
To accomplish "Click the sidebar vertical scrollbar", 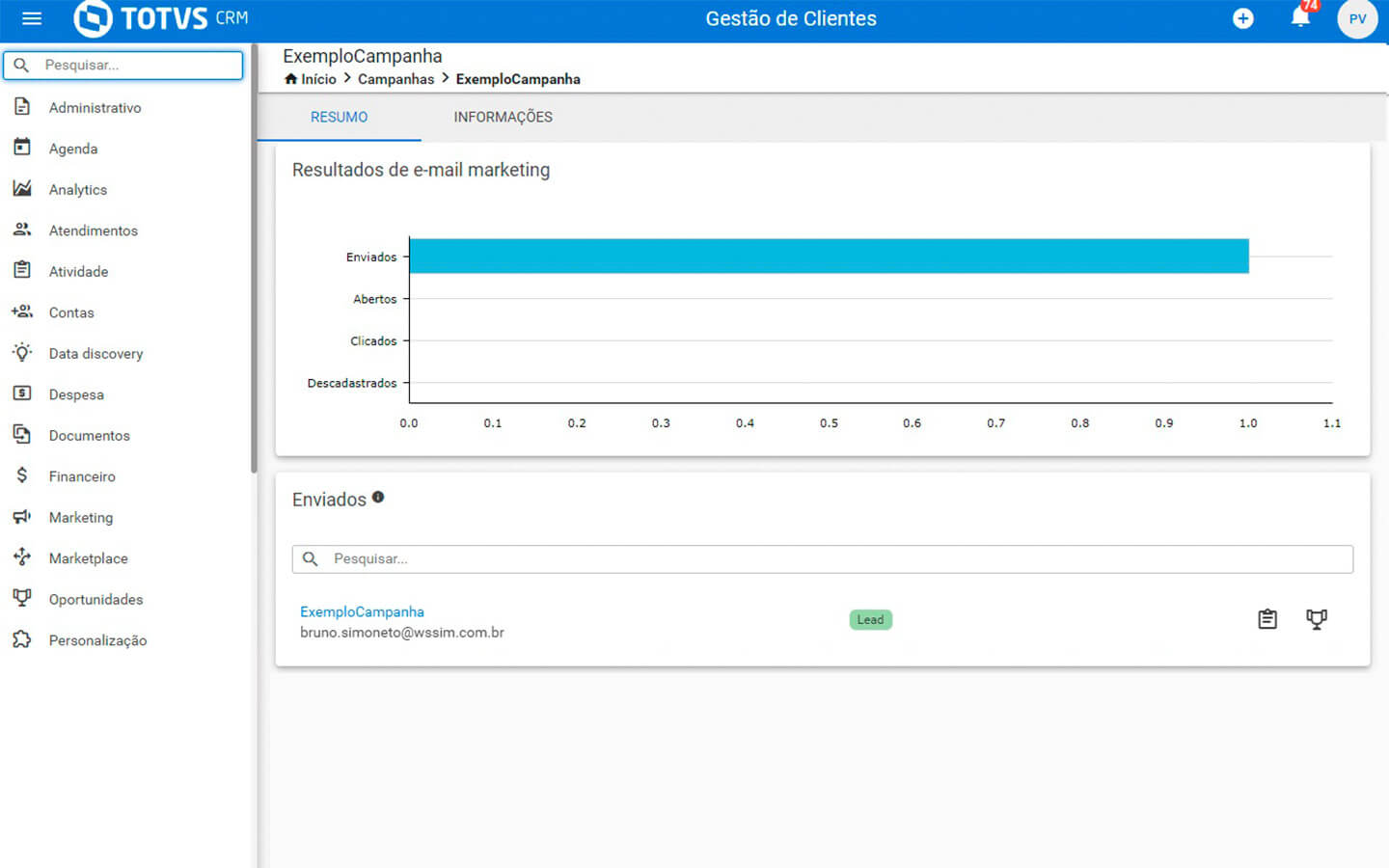I will (x=254, y=260).
